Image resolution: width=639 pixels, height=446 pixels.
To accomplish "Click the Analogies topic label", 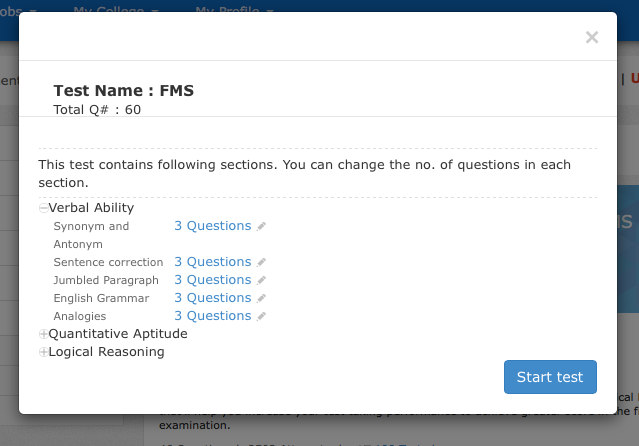I will pos(80,316).
